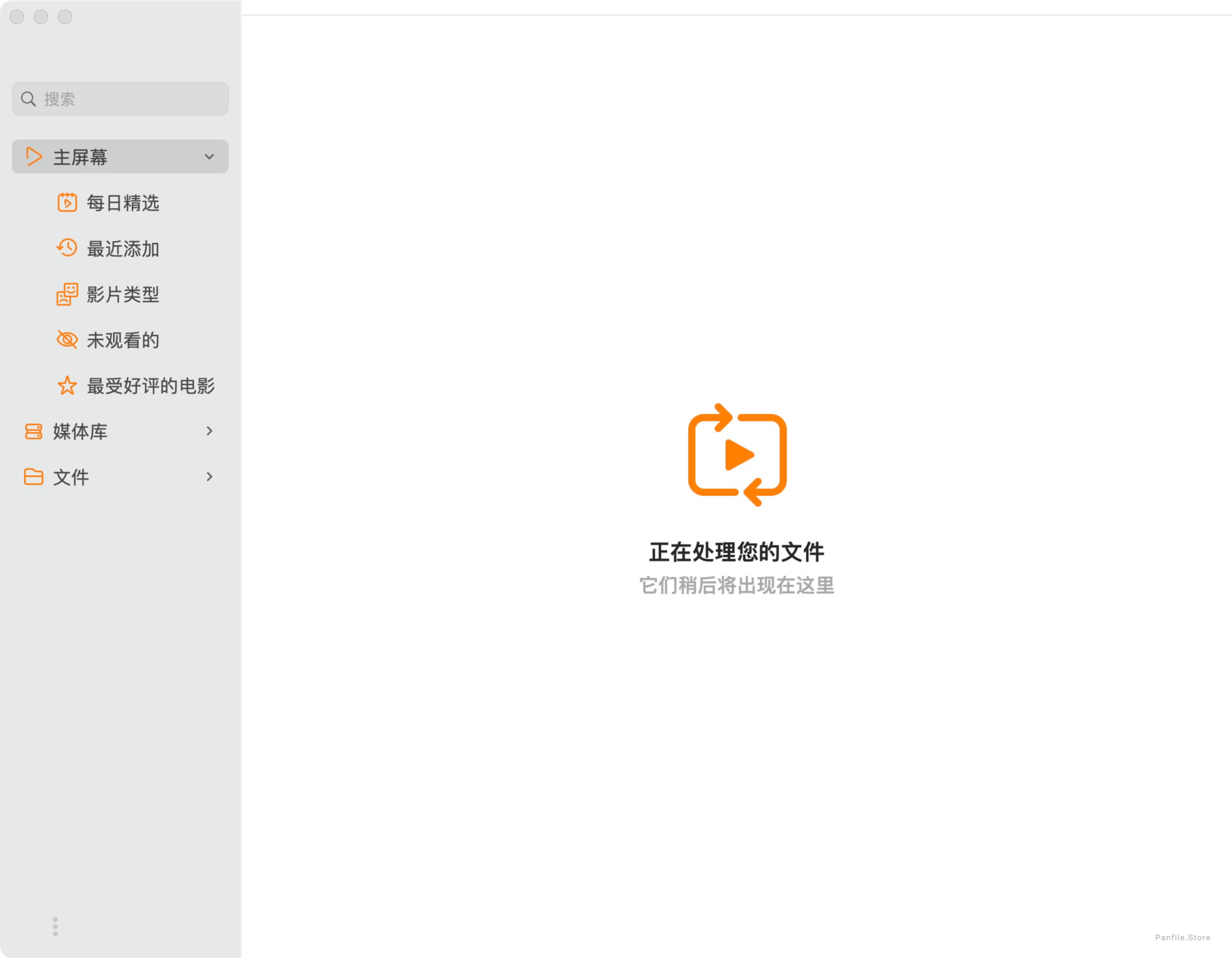Screen dimensions: 1232x958
Task: Click the orange processing sync icon
Action: [737, 455]
